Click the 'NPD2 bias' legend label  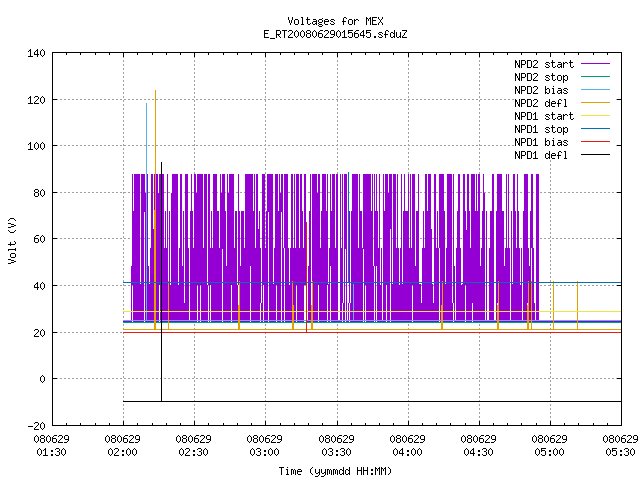coord(541,90)
